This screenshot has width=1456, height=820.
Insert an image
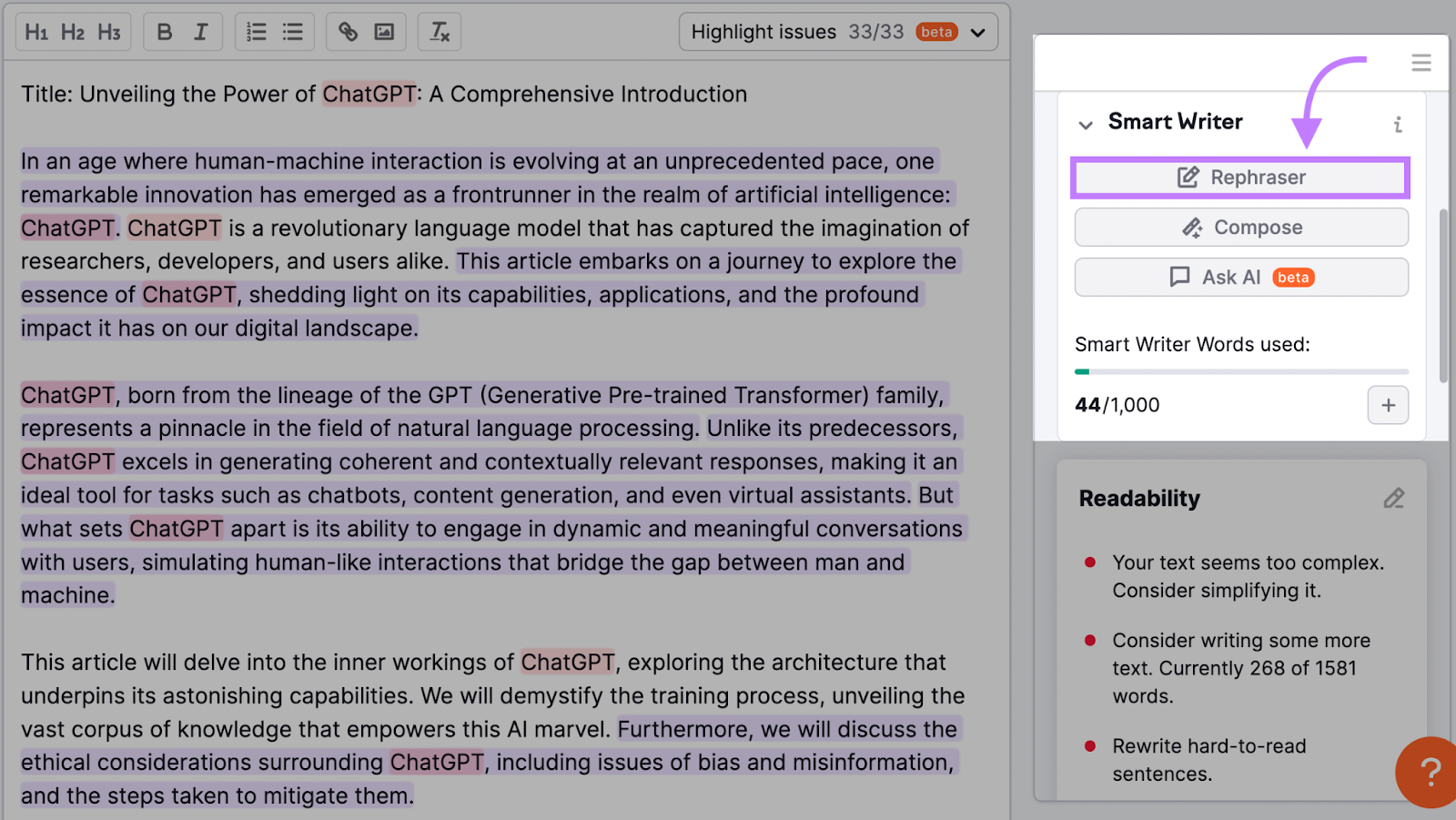click(385, 33)
